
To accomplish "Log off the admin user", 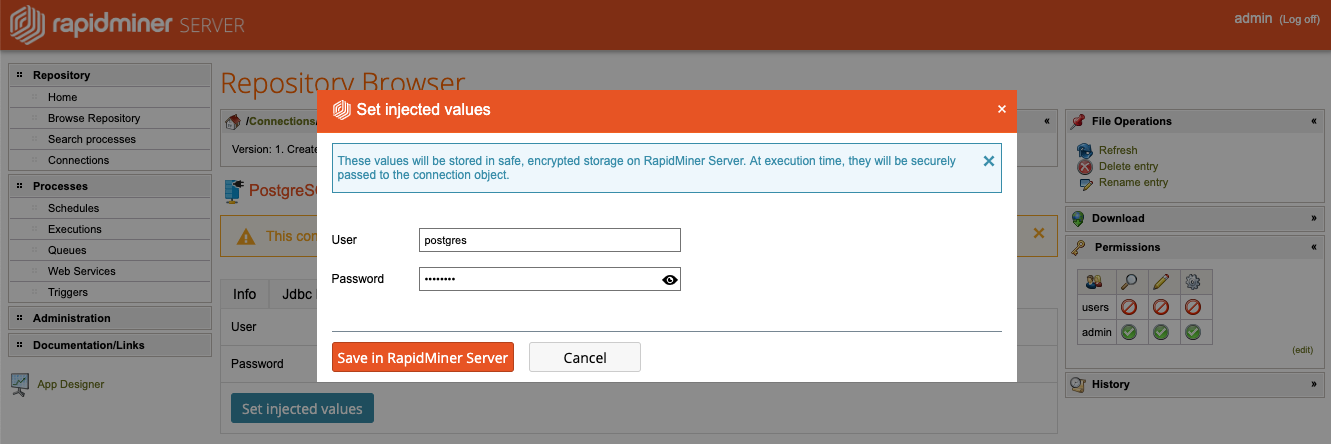I will [x=1299, y=20].
